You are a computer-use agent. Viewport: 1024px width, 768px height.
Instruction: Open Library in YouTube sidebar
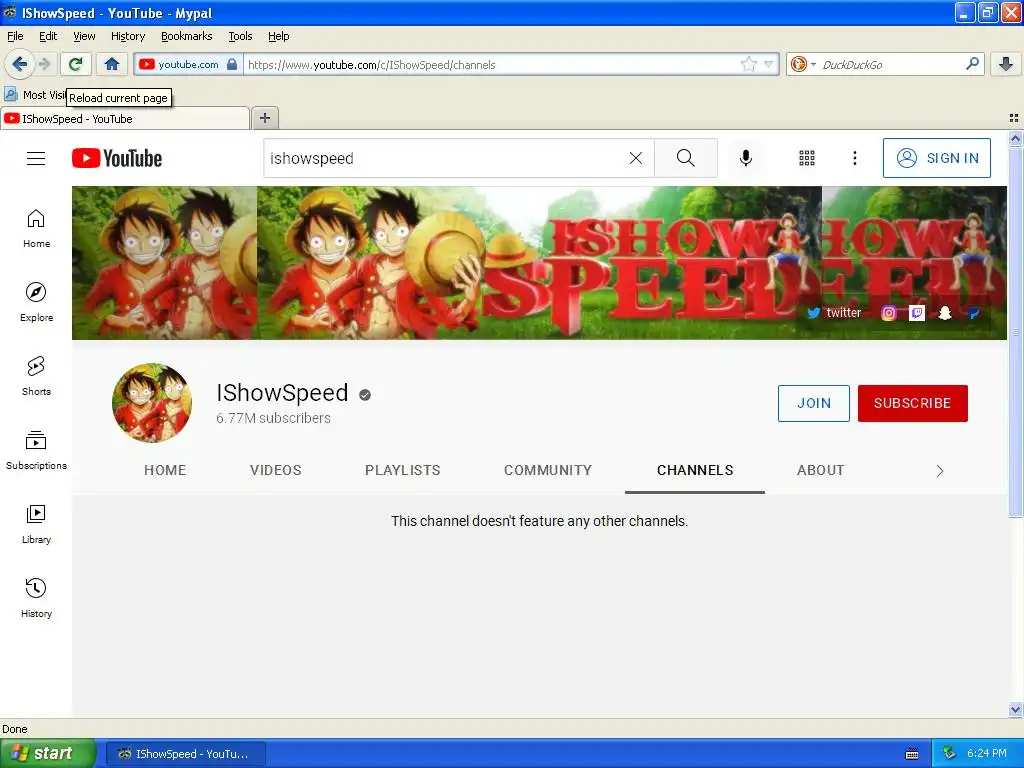pos(36,524)
